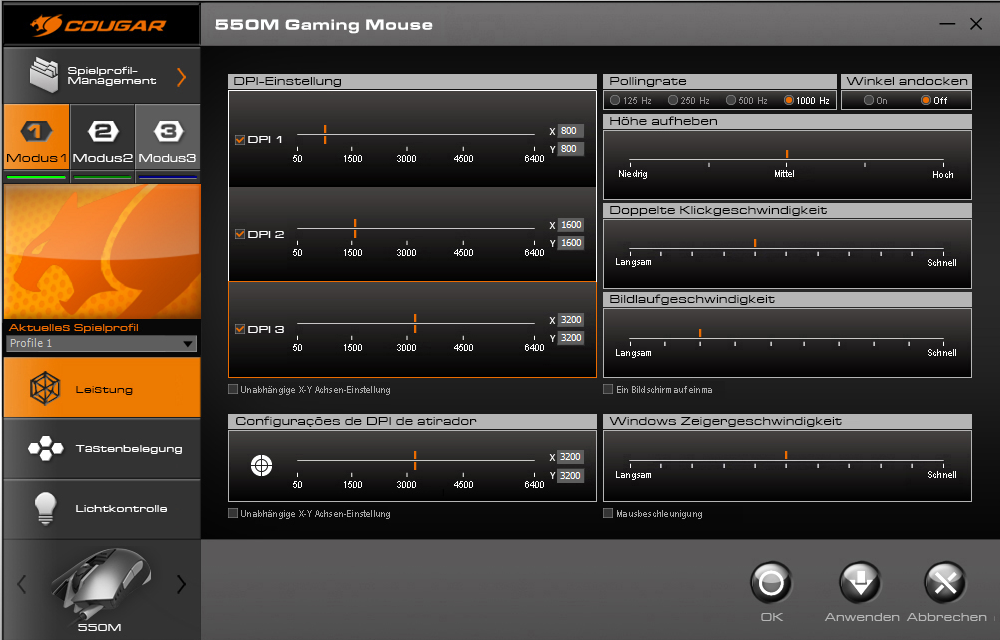1000x640 pixels.
Task: Click the sniper DPI X value field
Action: point(570,457)
